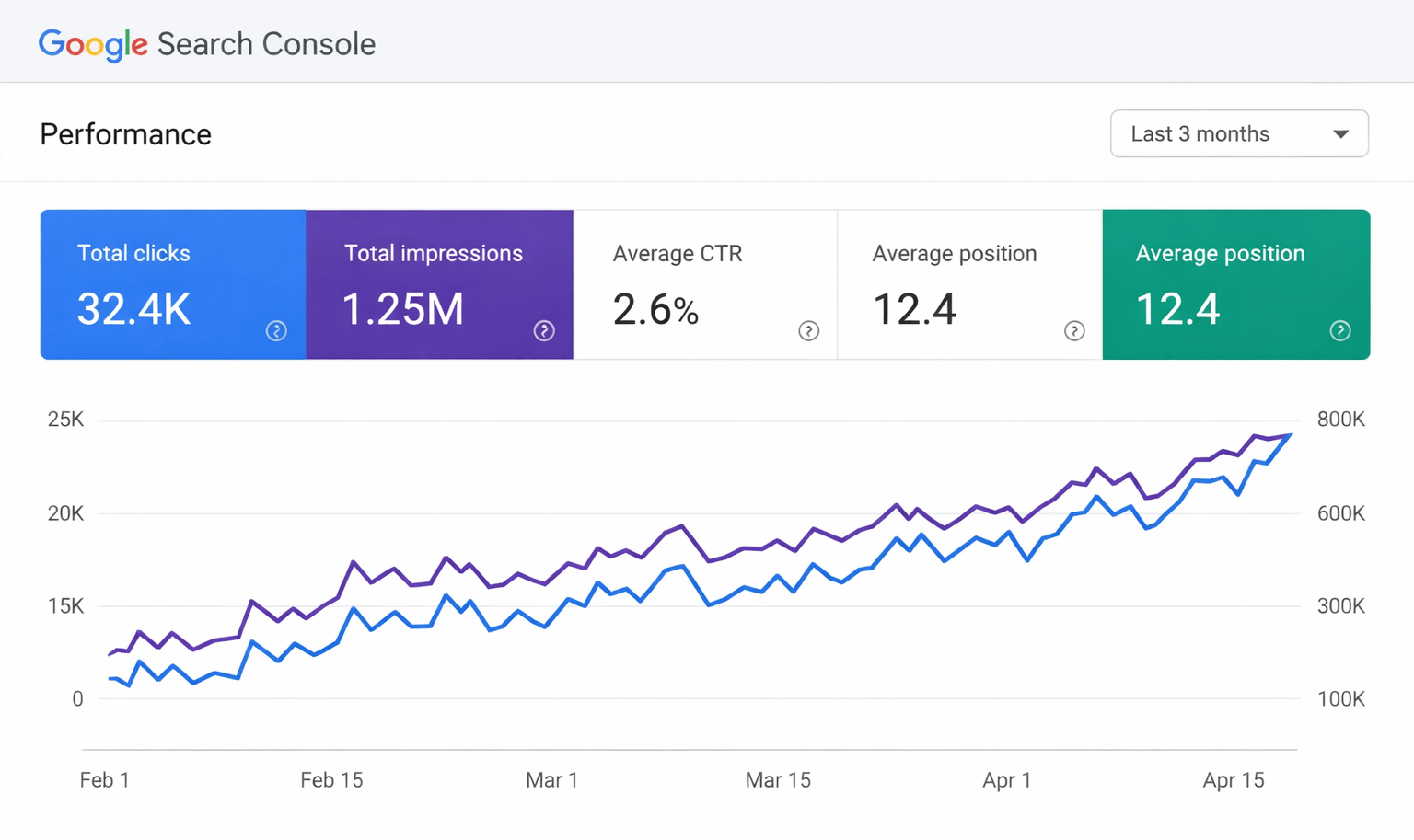Click help icon on green Average position card
This screenshot has width=1414, height=840.
tap(1339, 331)
